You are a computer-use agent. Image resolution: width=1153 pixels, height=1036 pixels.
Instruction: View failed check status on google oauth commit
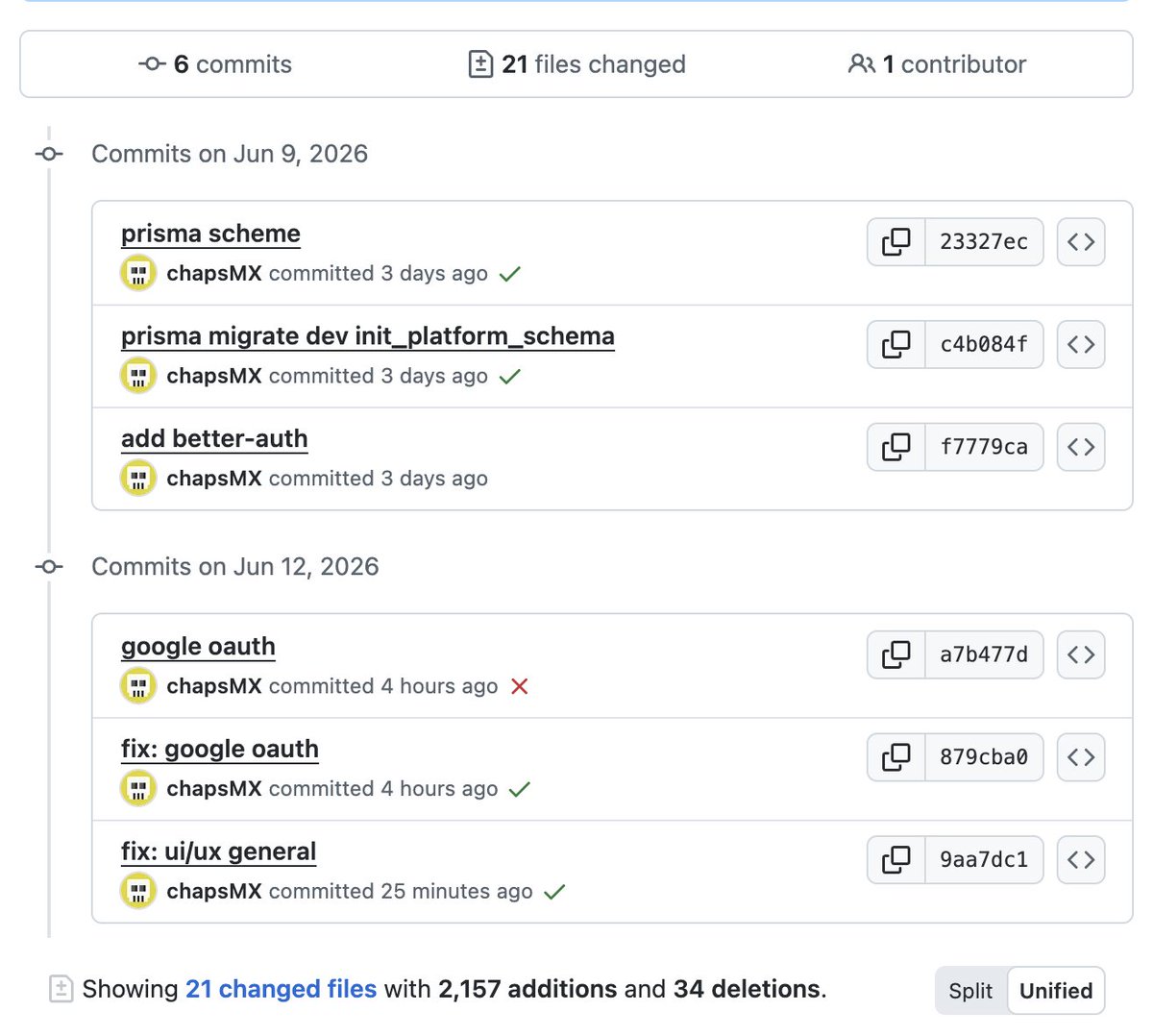pyautogui.click(x=520, y=686)
